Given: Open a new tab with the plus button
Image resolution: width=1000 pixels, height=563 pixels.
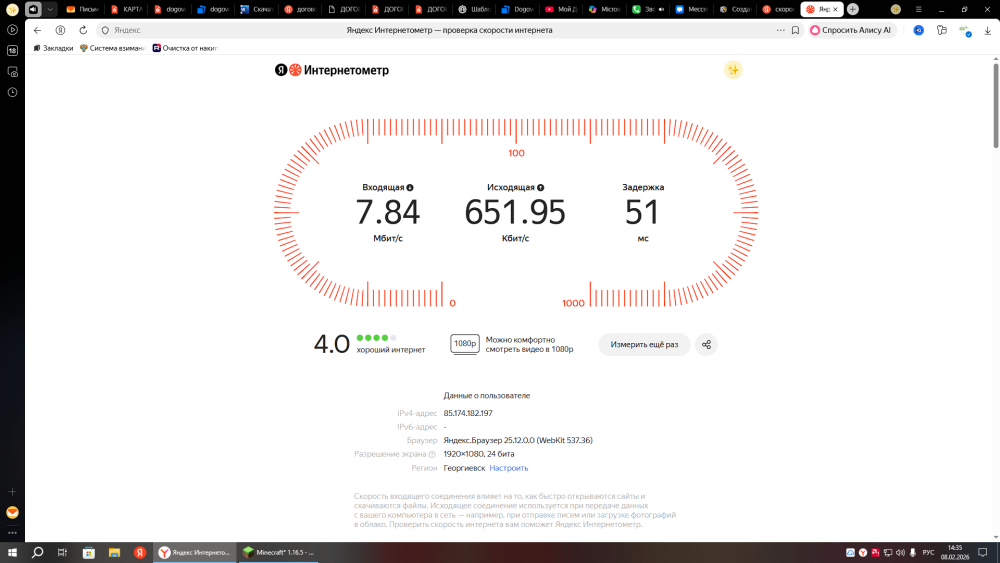Looking at the screenshot, I should point(853,9).
